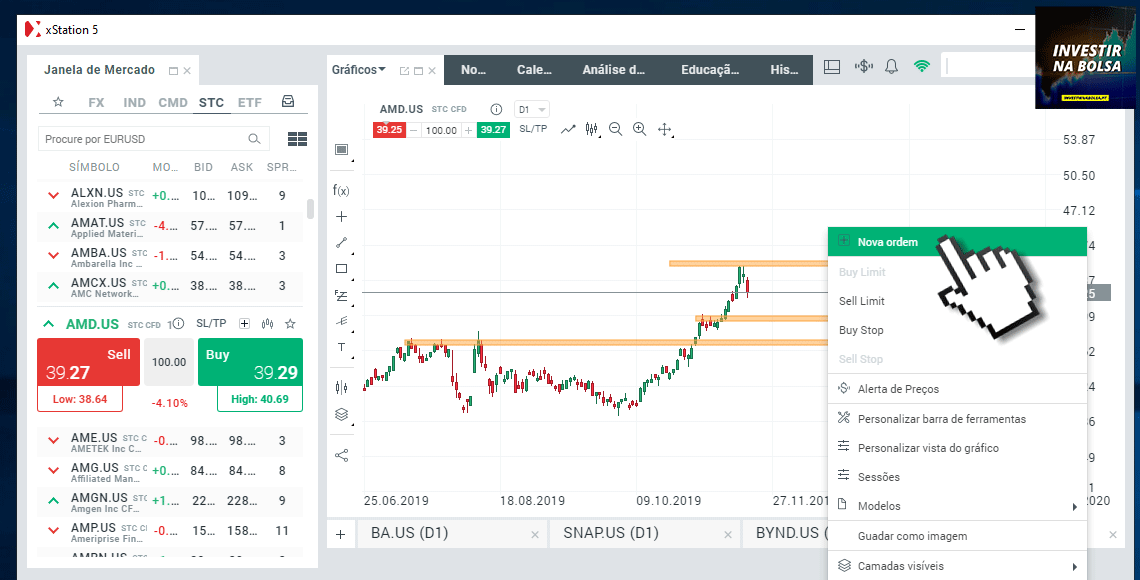The width and height of the screenshot is (1140, 580).
Task: Zoom out the chart with the minus magnifier
Action: click(x=616, y=129)
